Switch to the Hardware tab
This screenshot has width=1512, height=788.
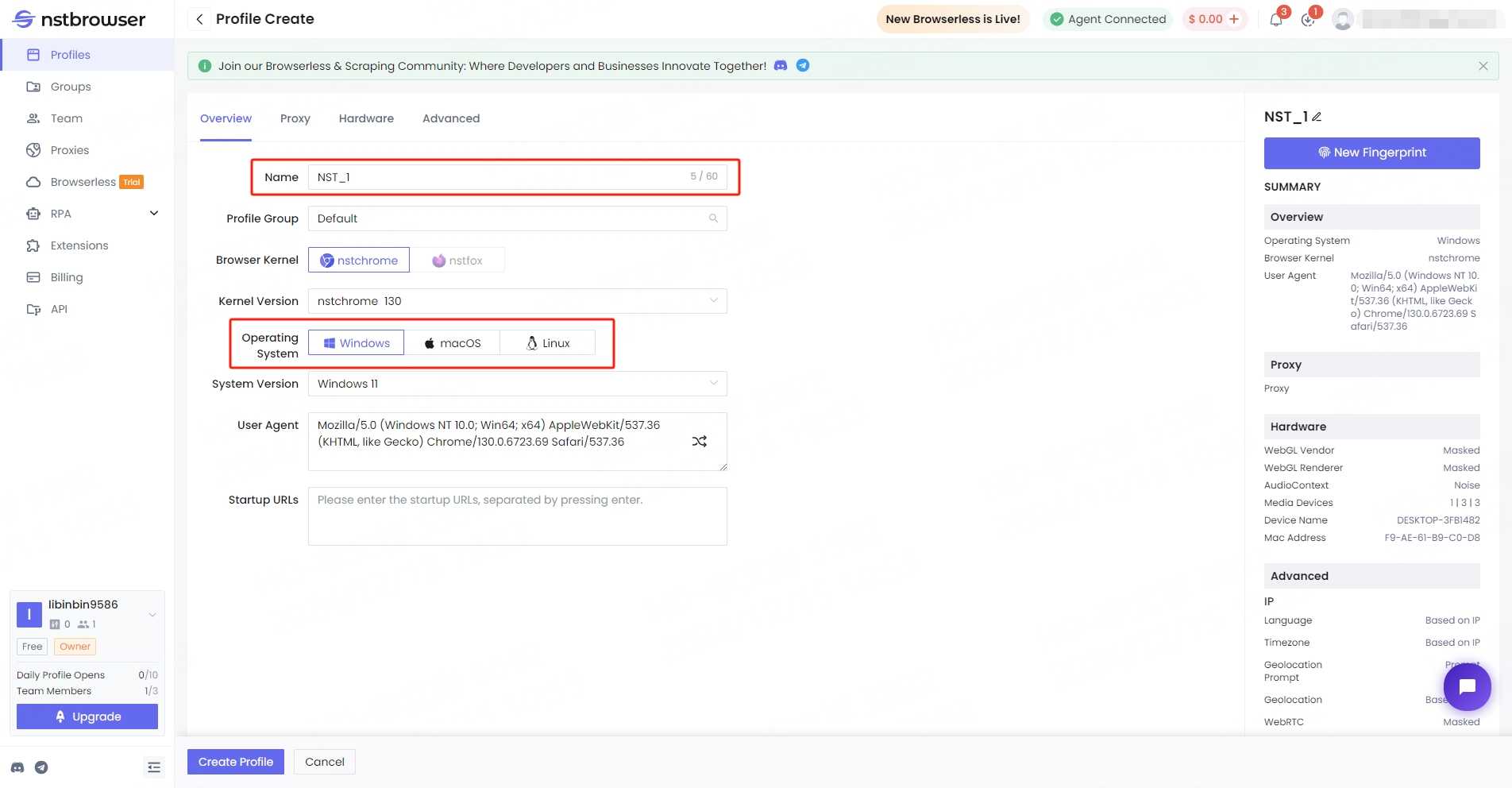[366, 118]
